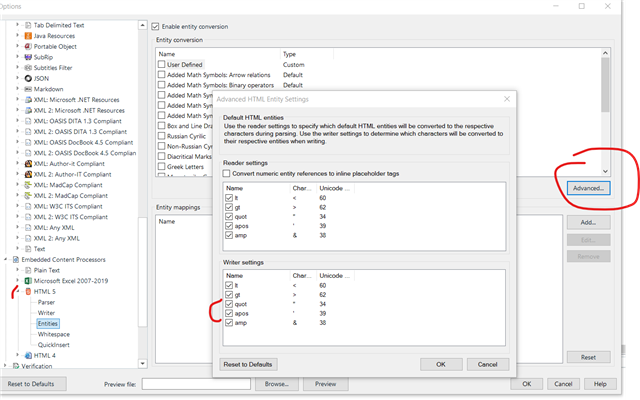Click the Help button in Options window

600,384
